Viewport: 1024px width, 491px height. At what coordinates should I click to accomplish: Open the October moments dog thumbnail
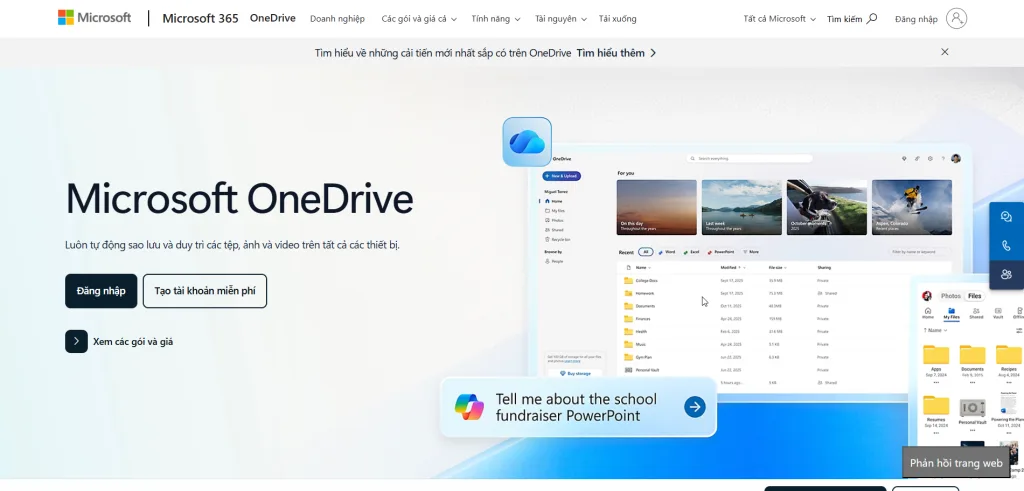(827, 208)
